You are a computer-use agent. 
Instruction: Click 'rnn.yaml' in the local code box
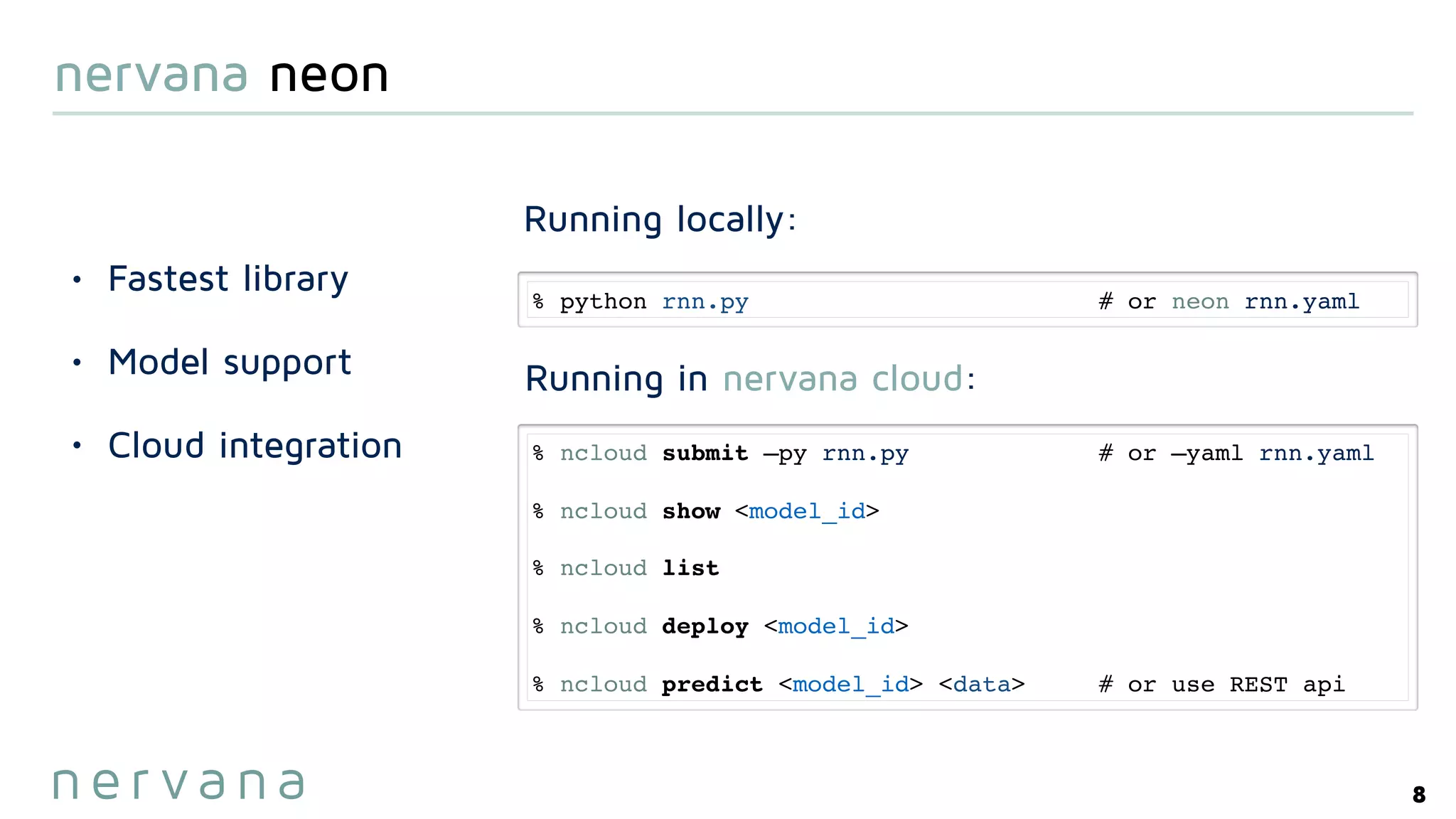[1301, 301]
